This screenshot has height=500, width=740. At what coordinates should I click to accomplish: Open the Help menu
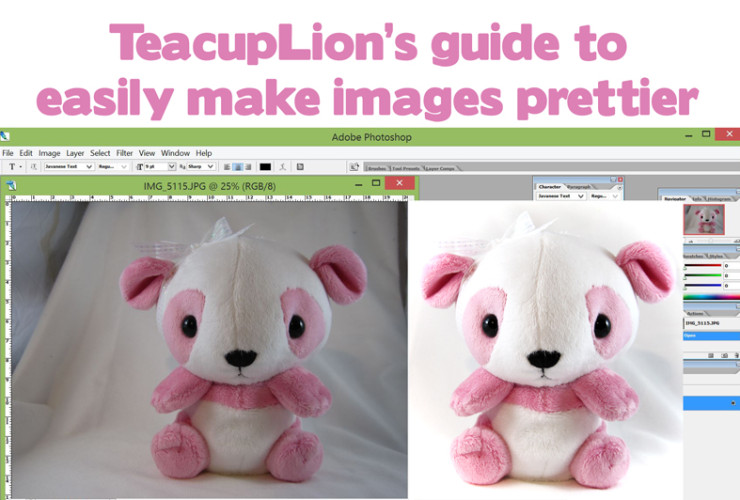click(204, 153)
